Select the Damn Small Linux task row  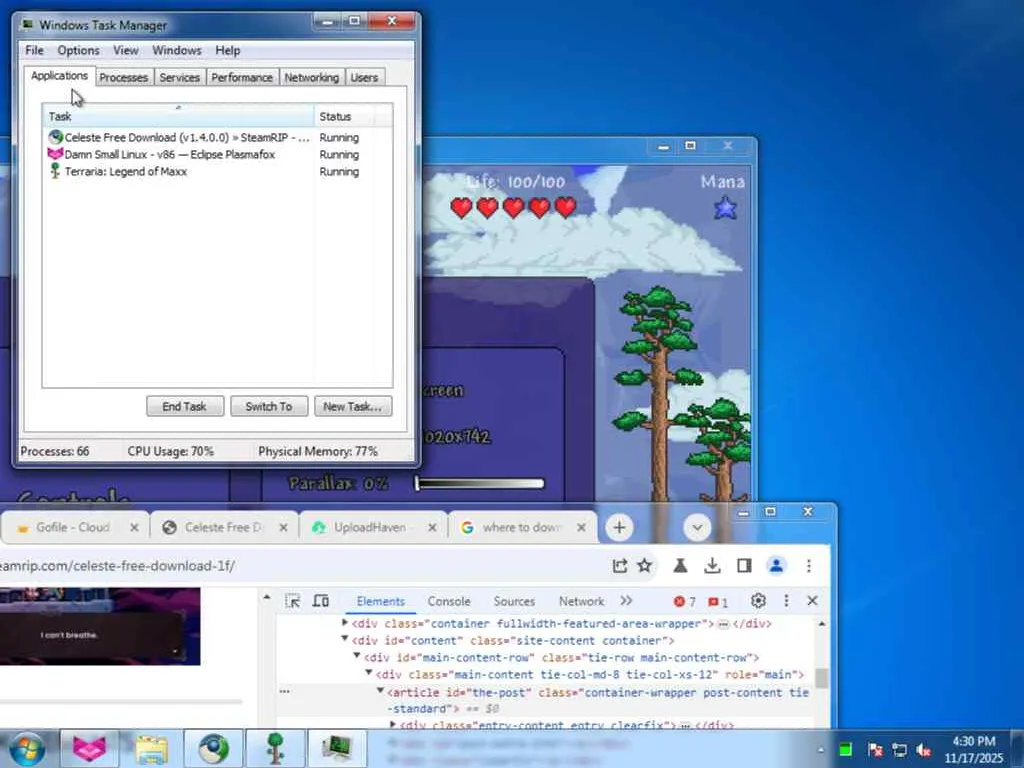[217, 154]
